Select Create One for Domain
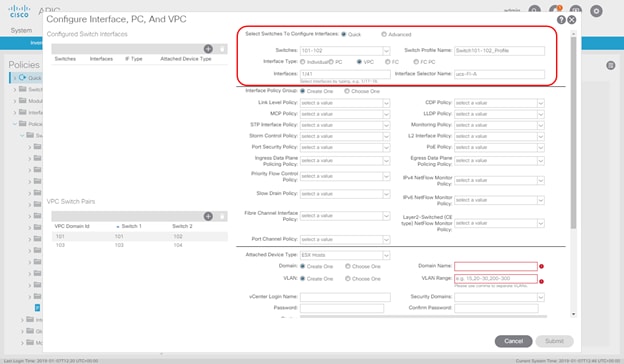 302,266
